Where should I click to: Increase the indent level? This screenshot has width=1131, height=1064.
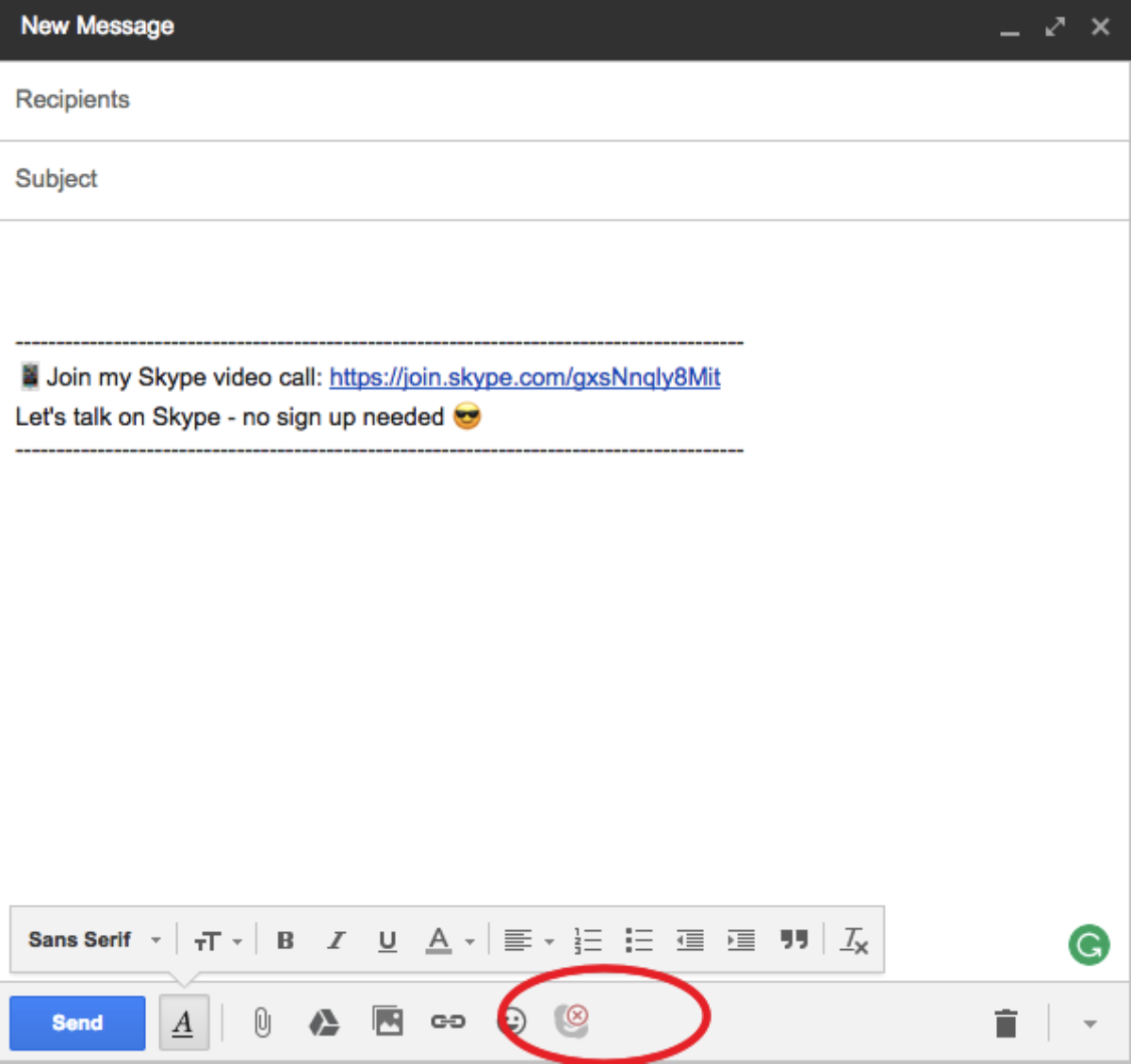click(741, 941)
